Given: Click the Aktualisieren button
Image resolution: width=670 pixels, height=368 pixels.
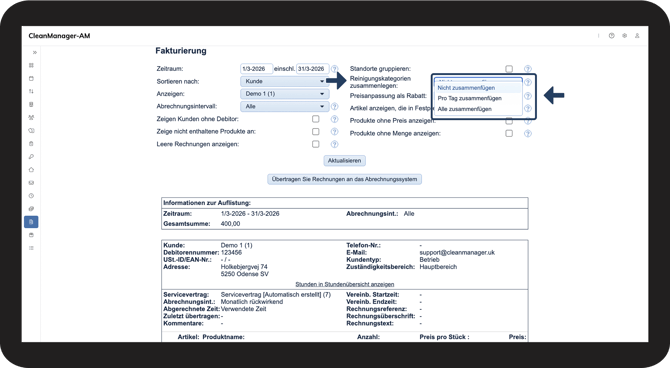Looking at the screenshot, I should click(x=344, y=161).
